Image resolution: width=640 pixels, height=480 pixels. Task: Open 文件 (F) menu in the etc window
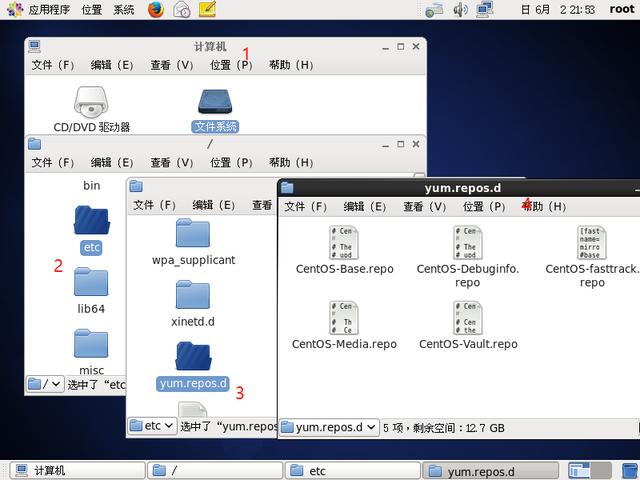click(x=154, y=205)
